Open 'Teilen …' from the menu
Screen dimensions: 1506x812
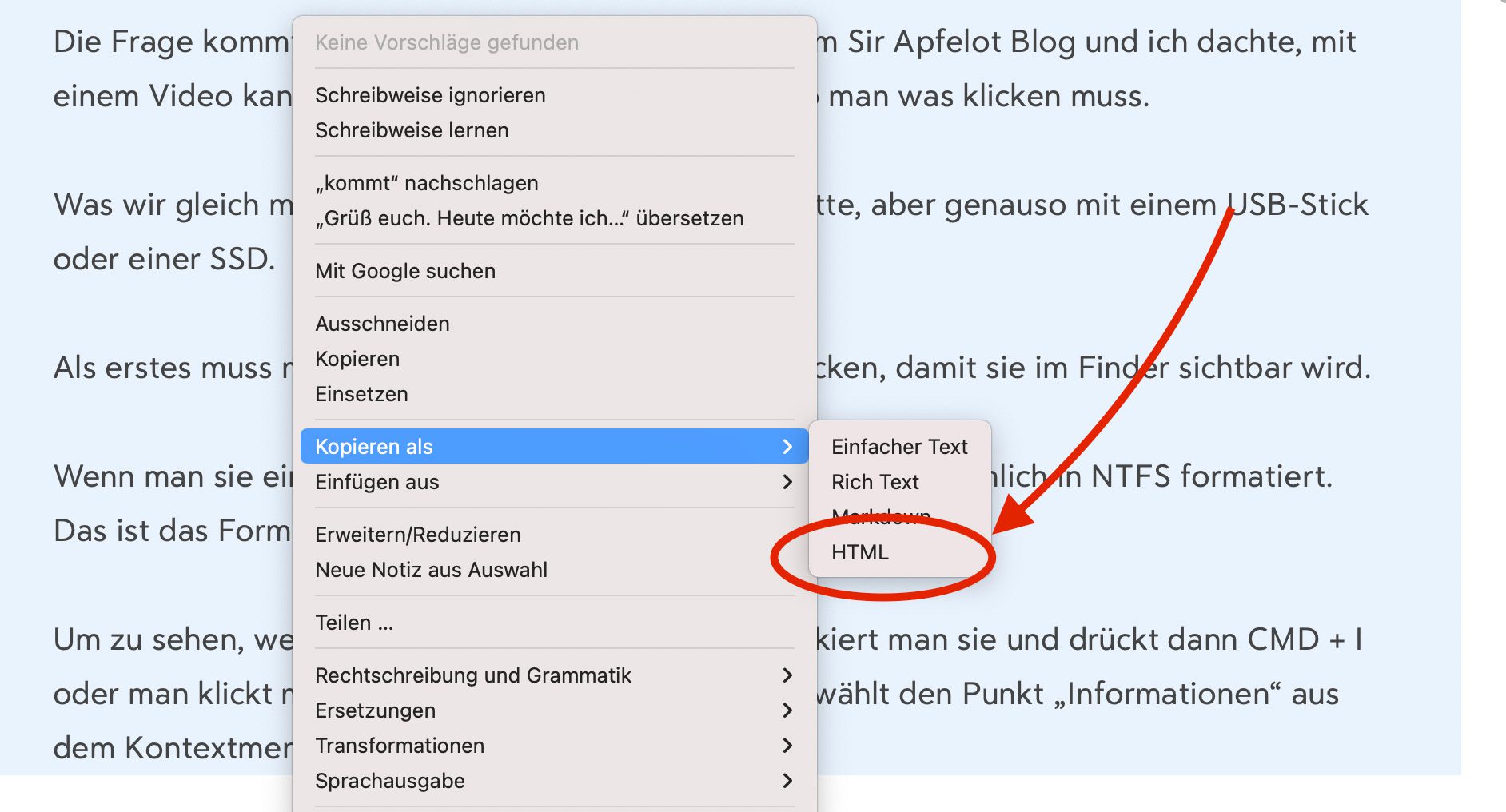(554, 623)
